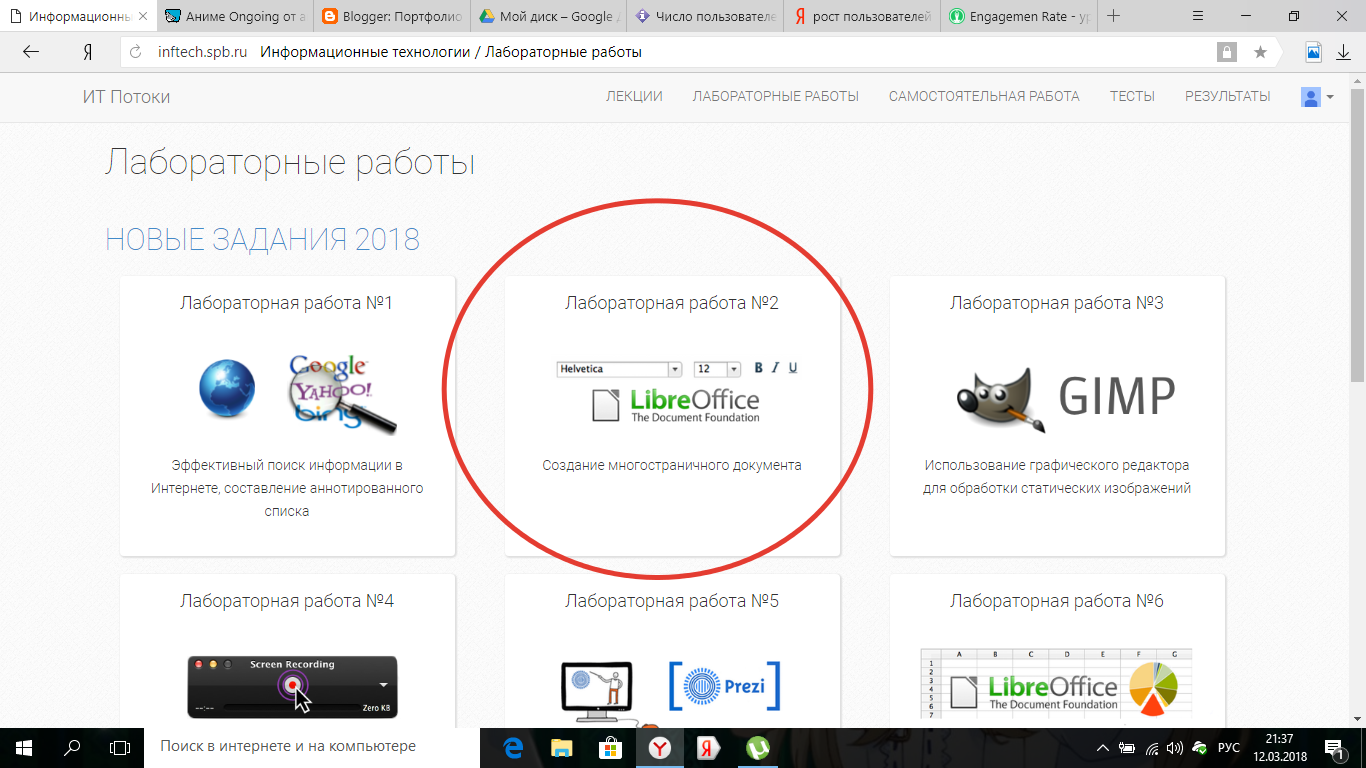Click the white Yandex tag-shaped taskbar icon
1366x768 pixels.
708,747
